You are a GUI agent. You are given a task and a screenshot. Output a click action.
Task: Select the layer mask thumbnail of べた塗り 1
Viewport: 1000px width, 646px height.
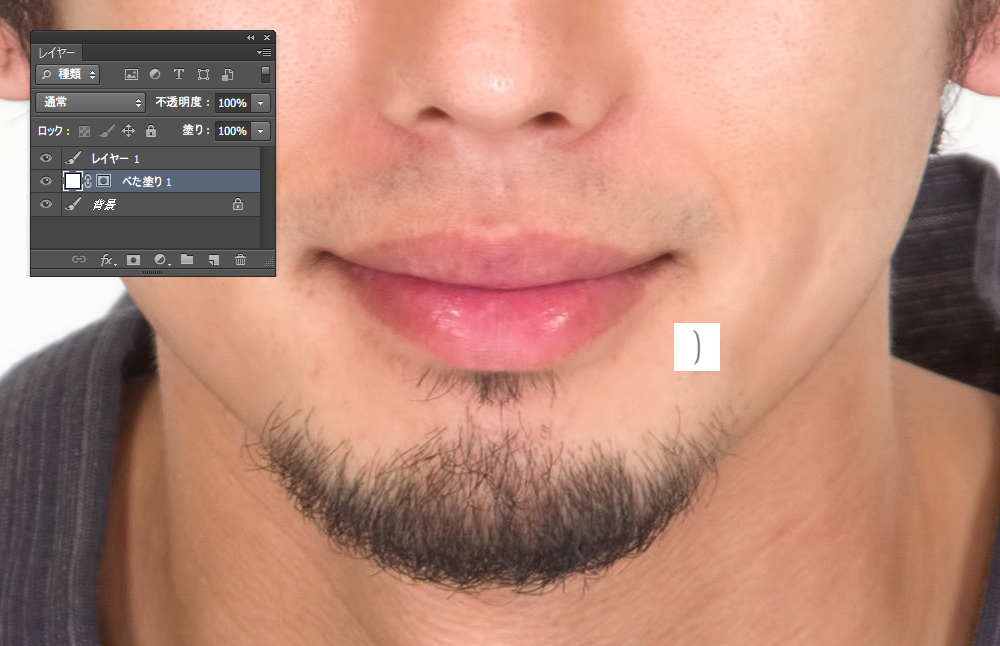[x=103, y=181]
